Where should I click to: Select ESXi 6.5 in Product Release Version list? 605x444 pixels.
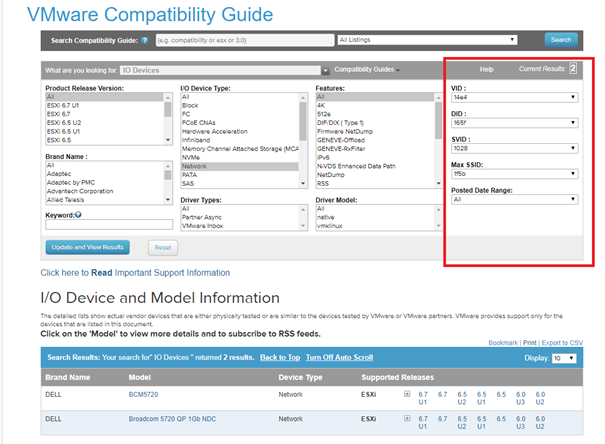(104, 140)
